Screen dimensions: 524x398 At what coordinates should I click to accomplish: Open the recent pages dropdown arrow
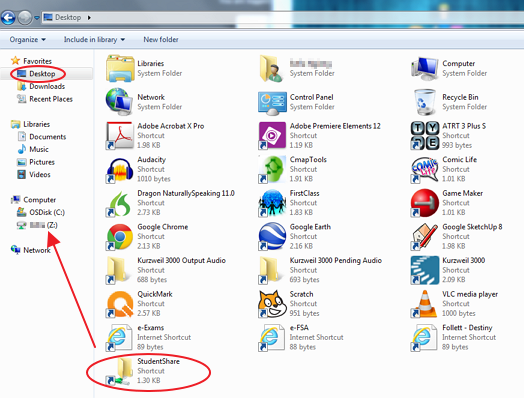pos(37,17)
